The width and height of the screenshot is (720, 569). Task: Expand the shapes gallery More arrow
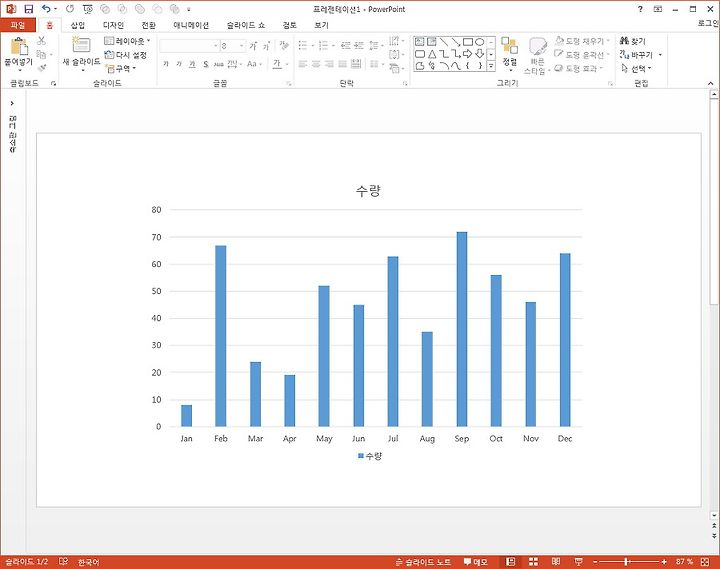pos(491,67)
